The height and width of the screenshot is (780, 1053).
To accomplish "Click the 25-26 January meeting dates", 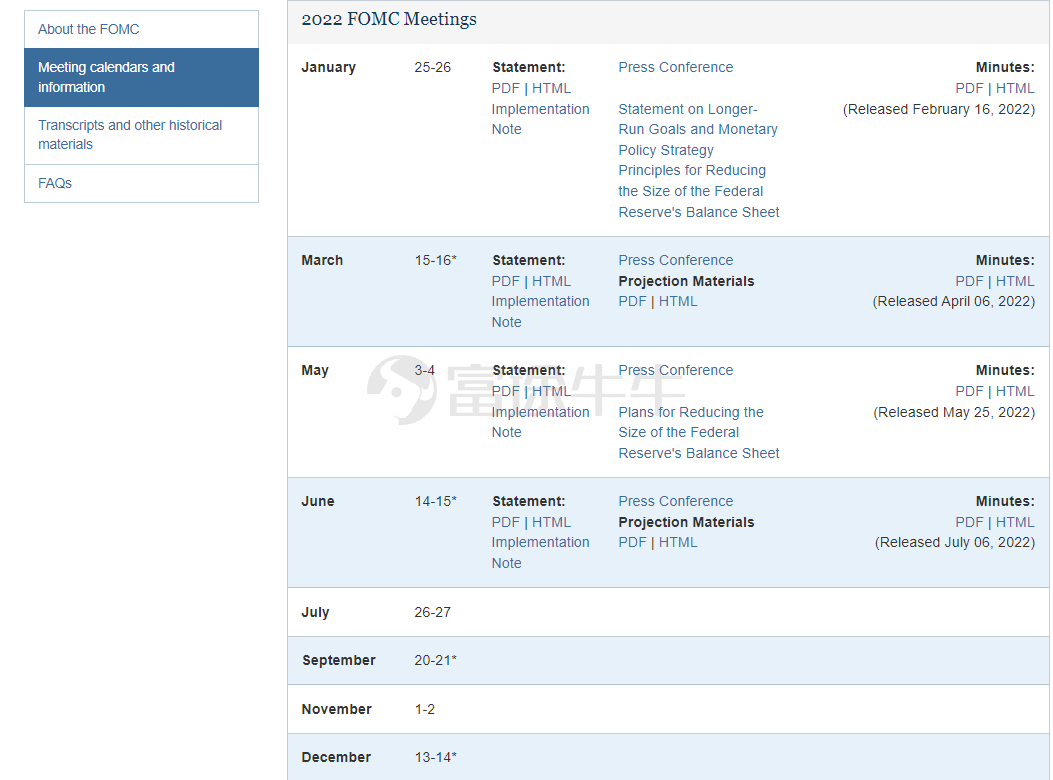I will (432, 67).
